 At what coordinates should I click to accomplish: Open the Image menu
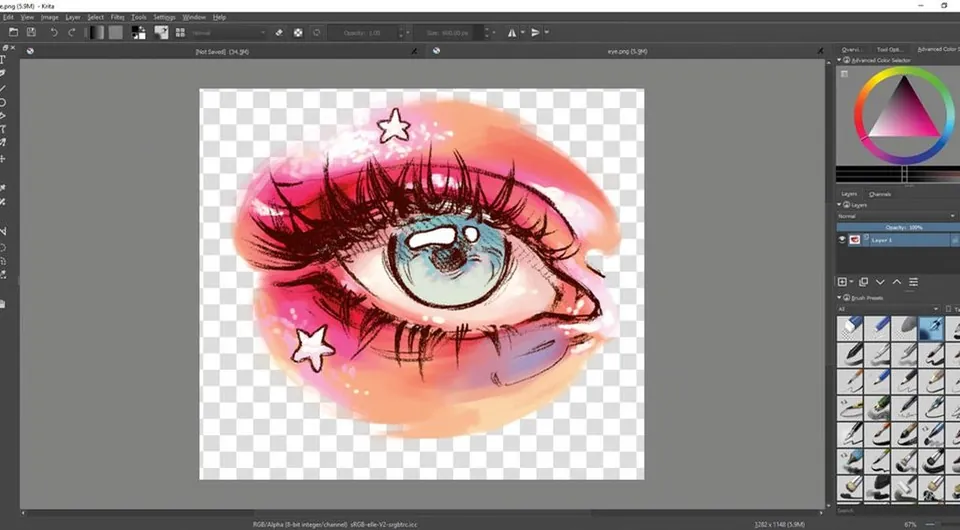pos(50,17)
